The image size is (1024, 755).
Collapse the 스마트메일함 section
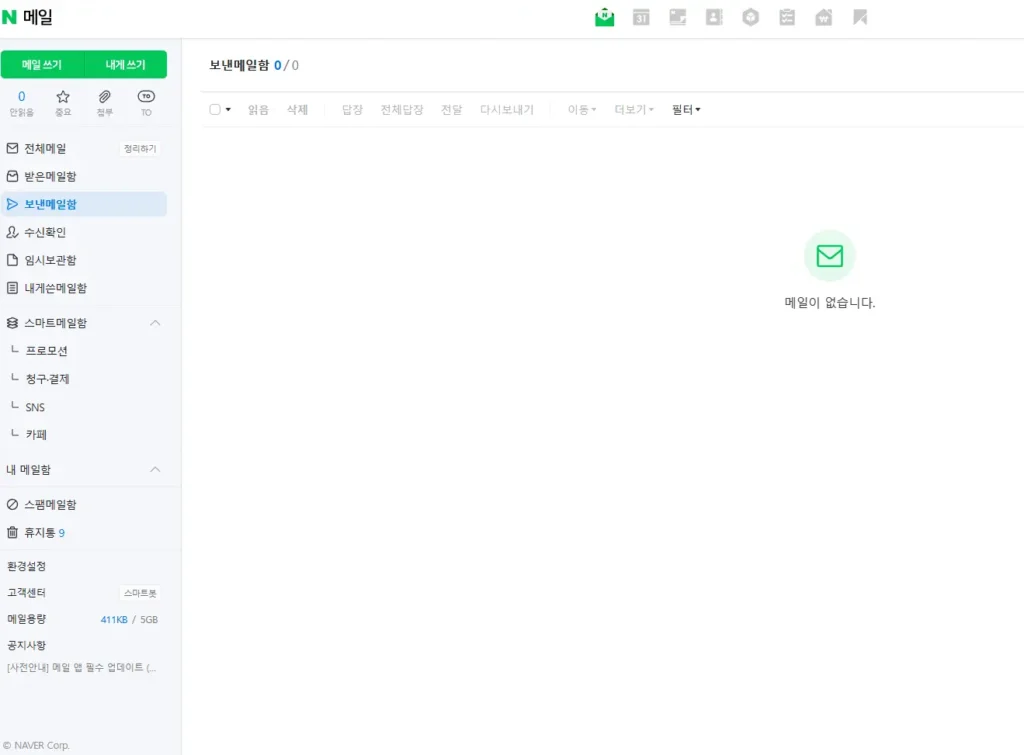[x=155, y=323]
